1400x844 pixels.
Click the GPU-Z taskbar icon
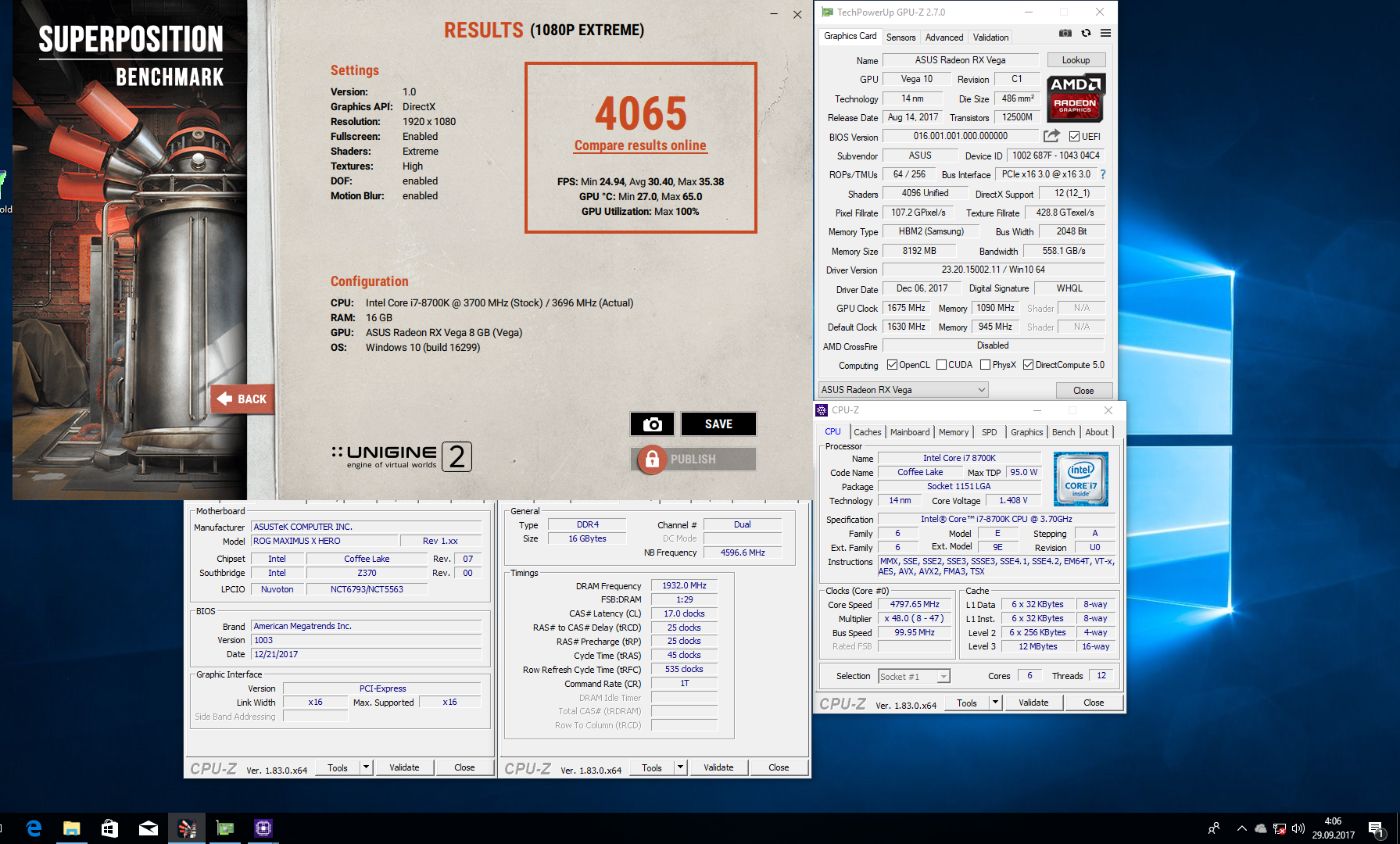(225, 828)
